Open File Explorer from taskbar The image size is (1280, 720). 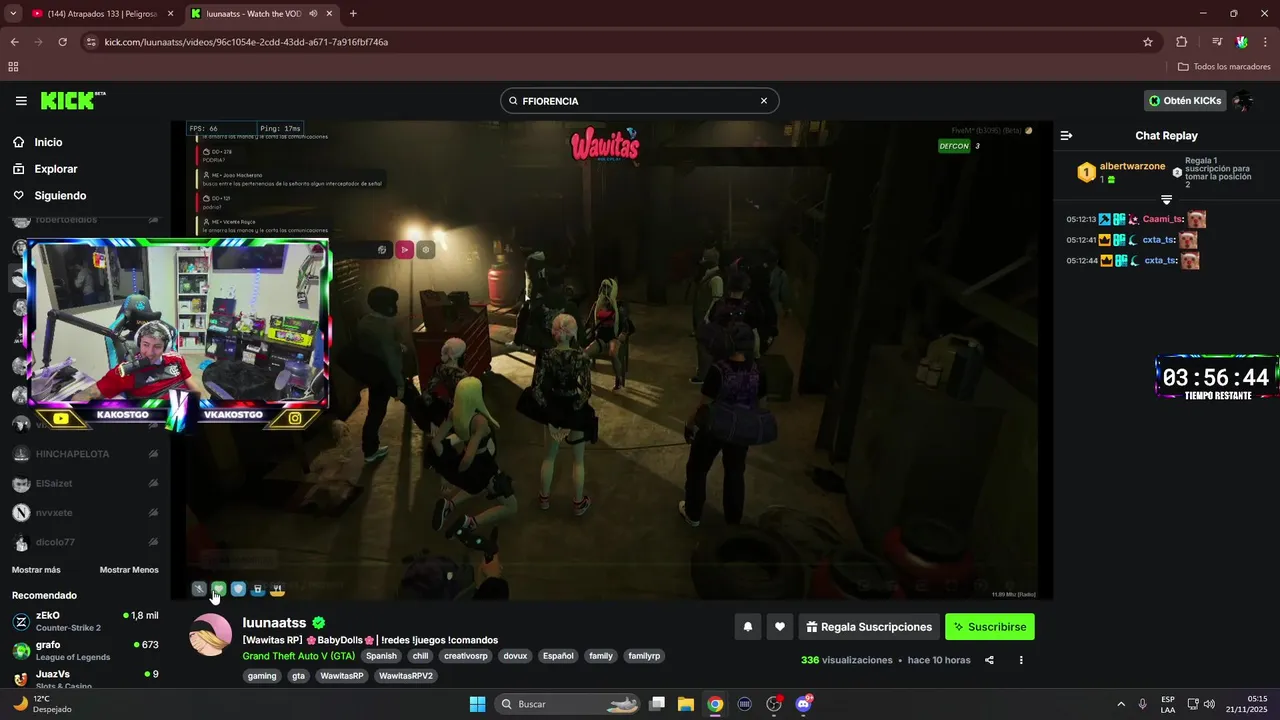coord(686,704)
